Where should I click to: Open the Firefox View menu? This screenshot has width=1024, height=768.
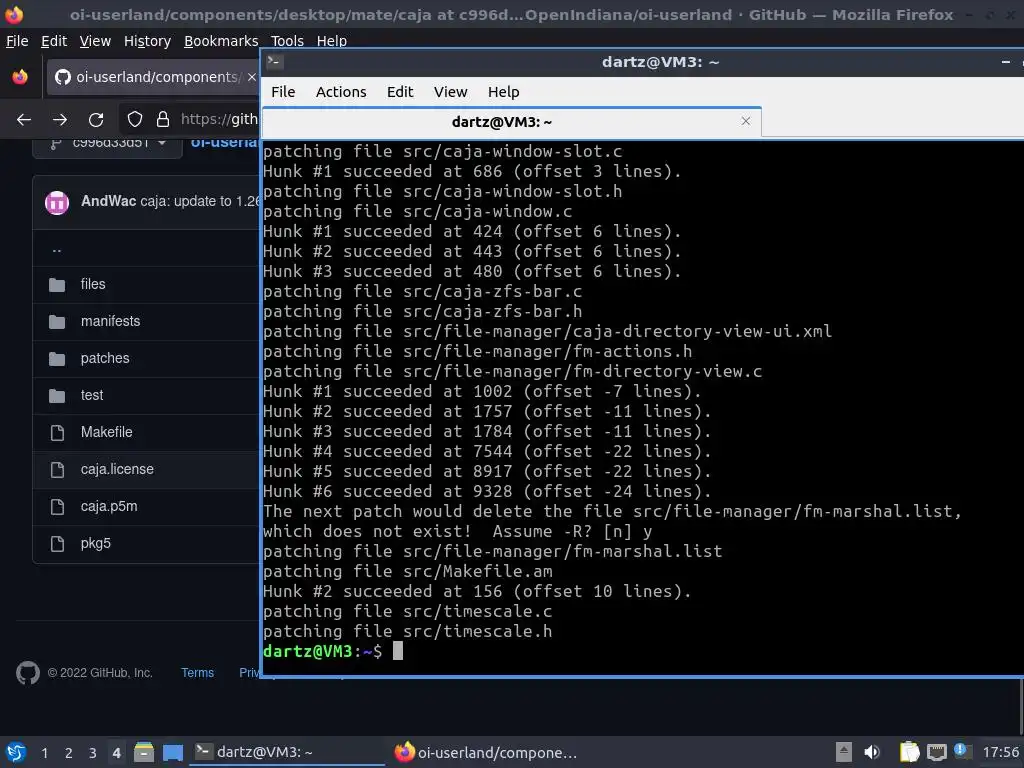pyautogui.click(x=95, y=41)
